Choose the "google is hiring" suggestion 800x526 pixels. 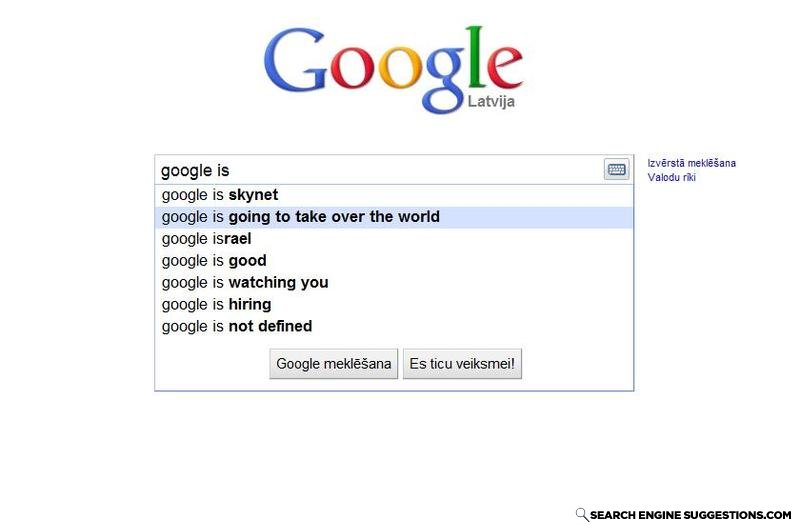tap(394, 305)
